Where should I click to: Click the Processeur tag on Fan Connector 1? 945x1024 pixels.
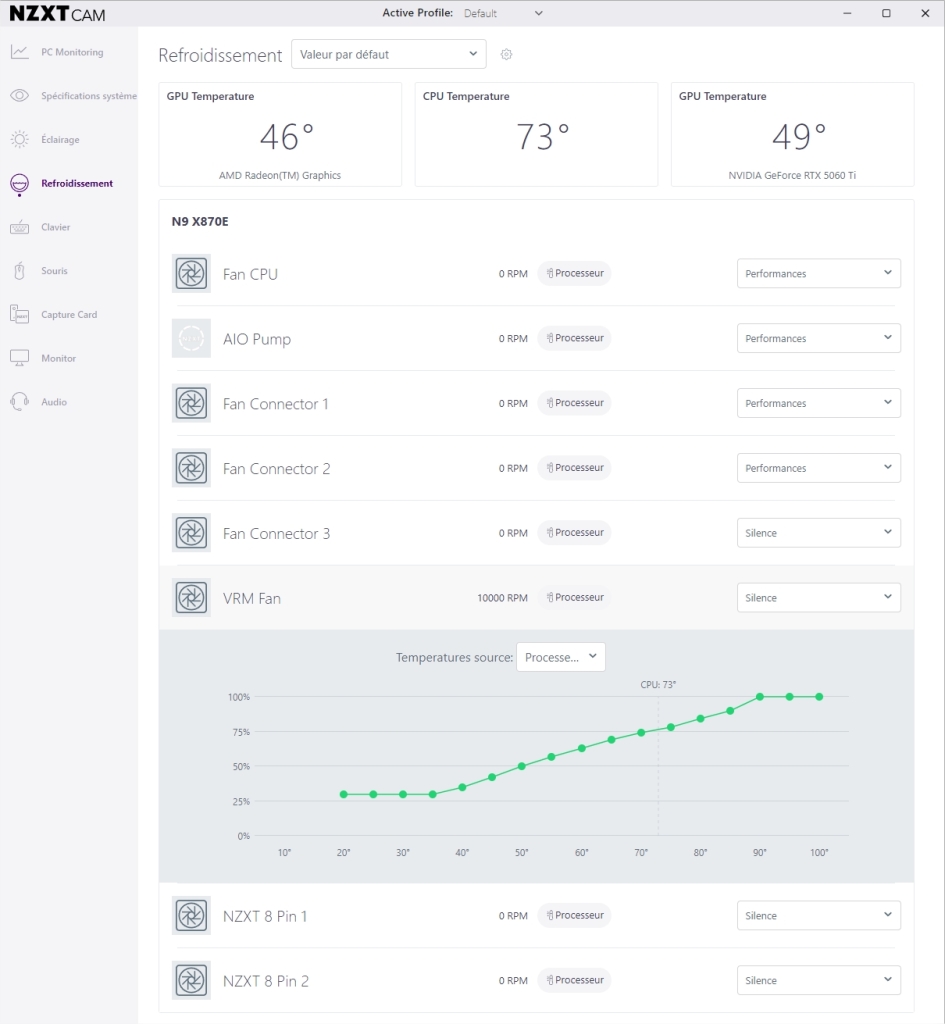point(575,403)
